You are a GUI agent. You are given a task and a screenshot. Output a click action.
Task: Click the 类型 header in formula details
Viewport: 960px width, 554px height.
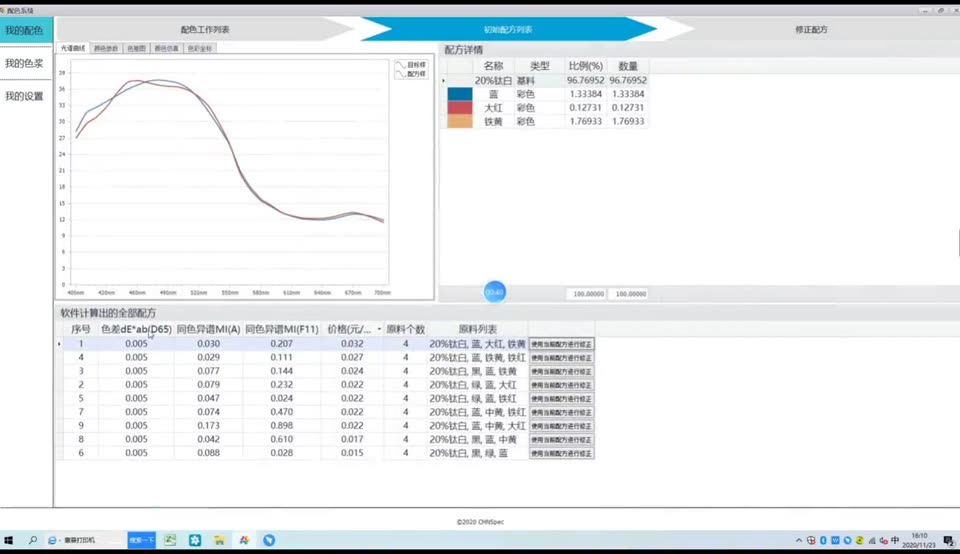[539, 66]
